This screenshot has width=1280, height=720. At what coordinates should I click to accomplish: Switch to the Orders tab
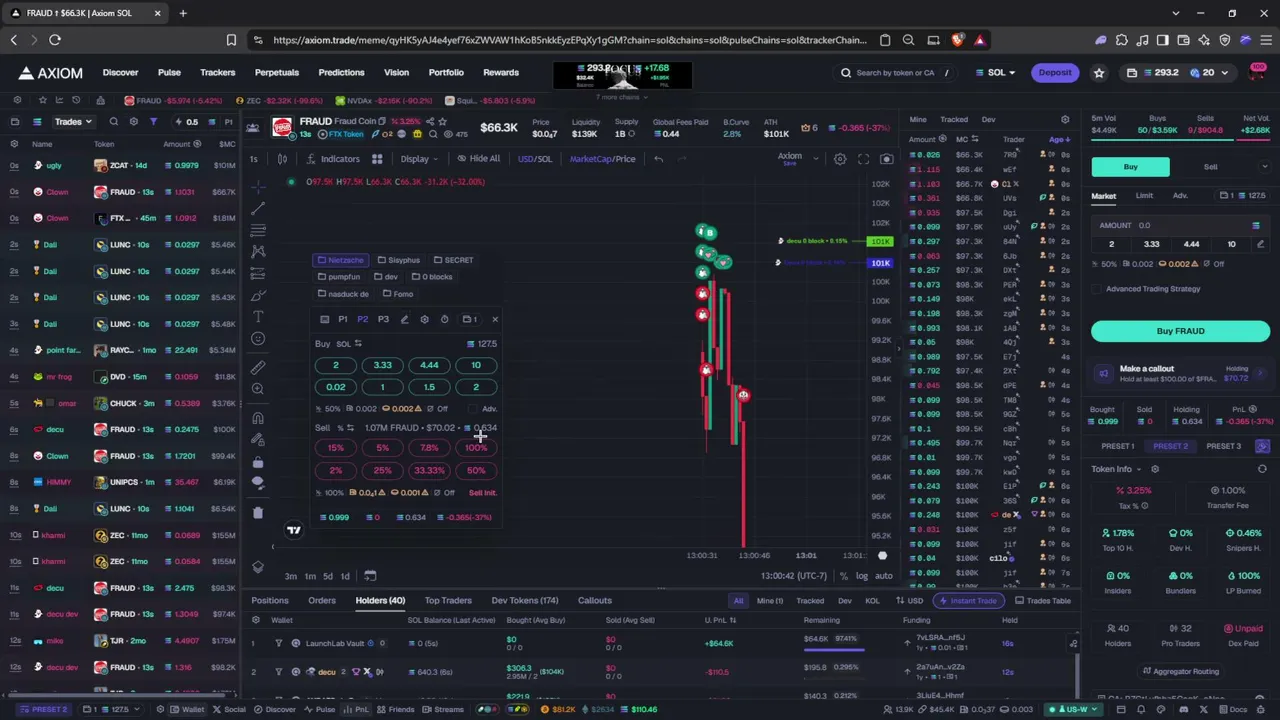tap(322, 601)
